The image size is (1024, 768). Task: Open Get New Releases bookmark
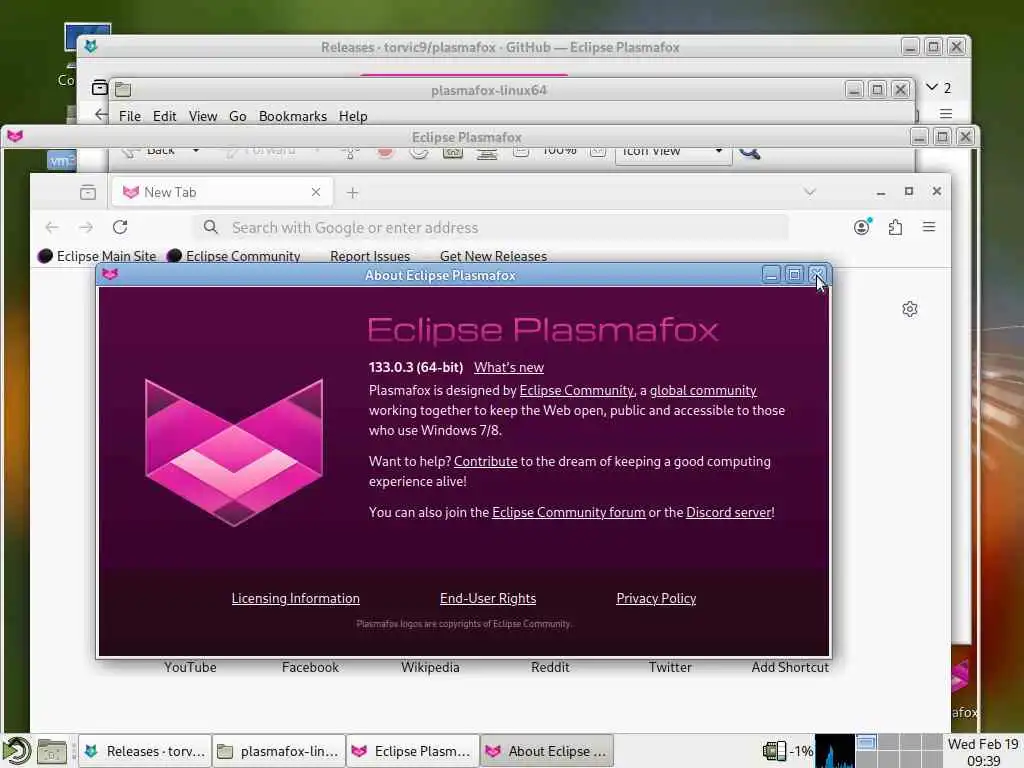coord(493,256)
